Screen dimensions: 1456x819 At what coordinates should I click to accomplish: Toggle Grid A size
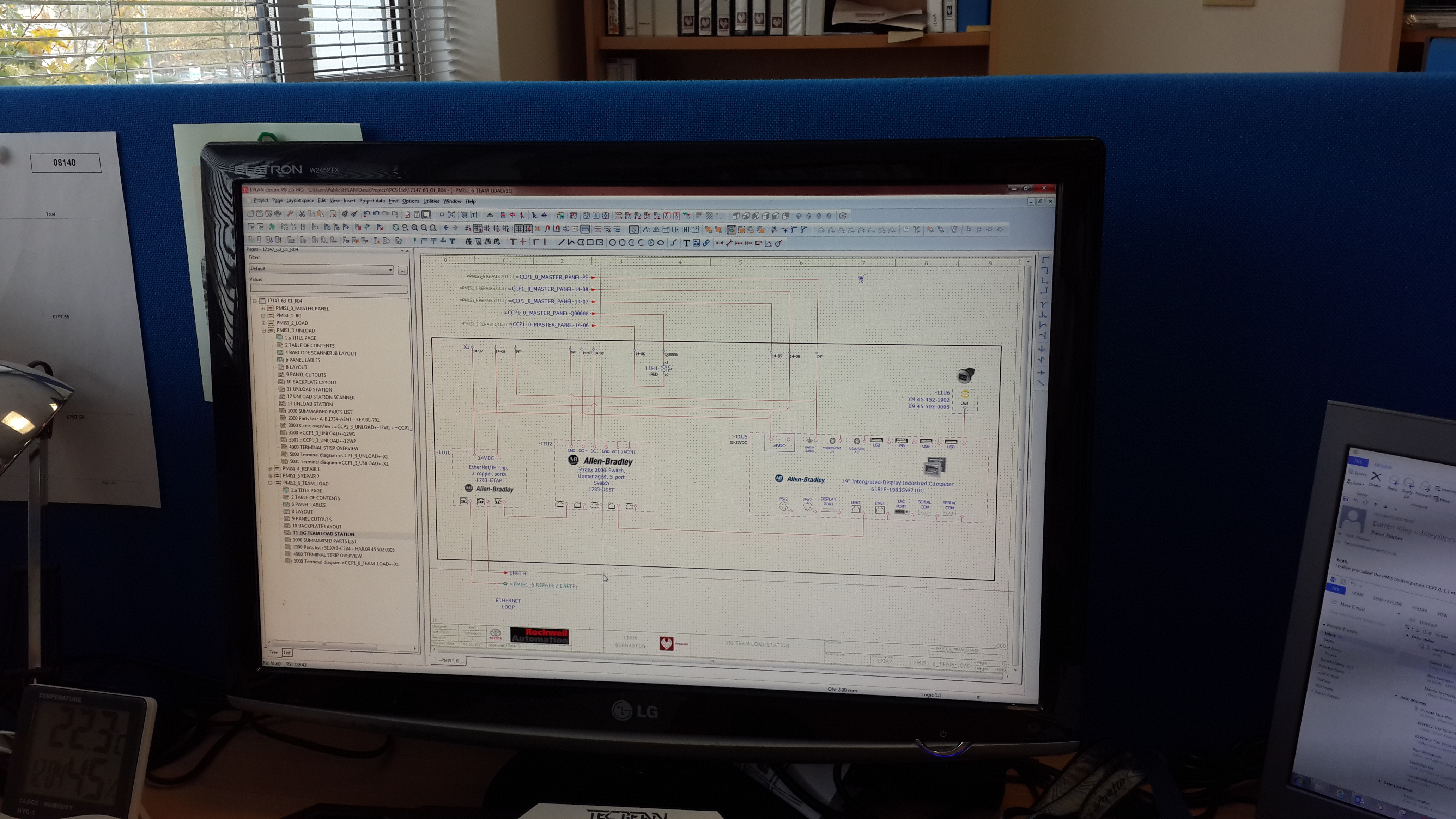pyautogui.click(x=468, y=228)
